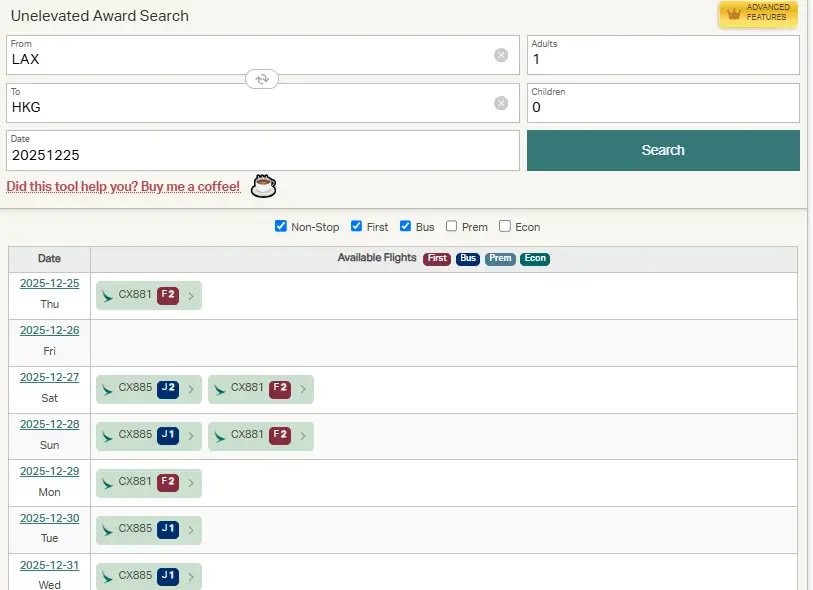Open the 2025-12-25 date link
Screen dimensions: 813x590
[50, 284]
